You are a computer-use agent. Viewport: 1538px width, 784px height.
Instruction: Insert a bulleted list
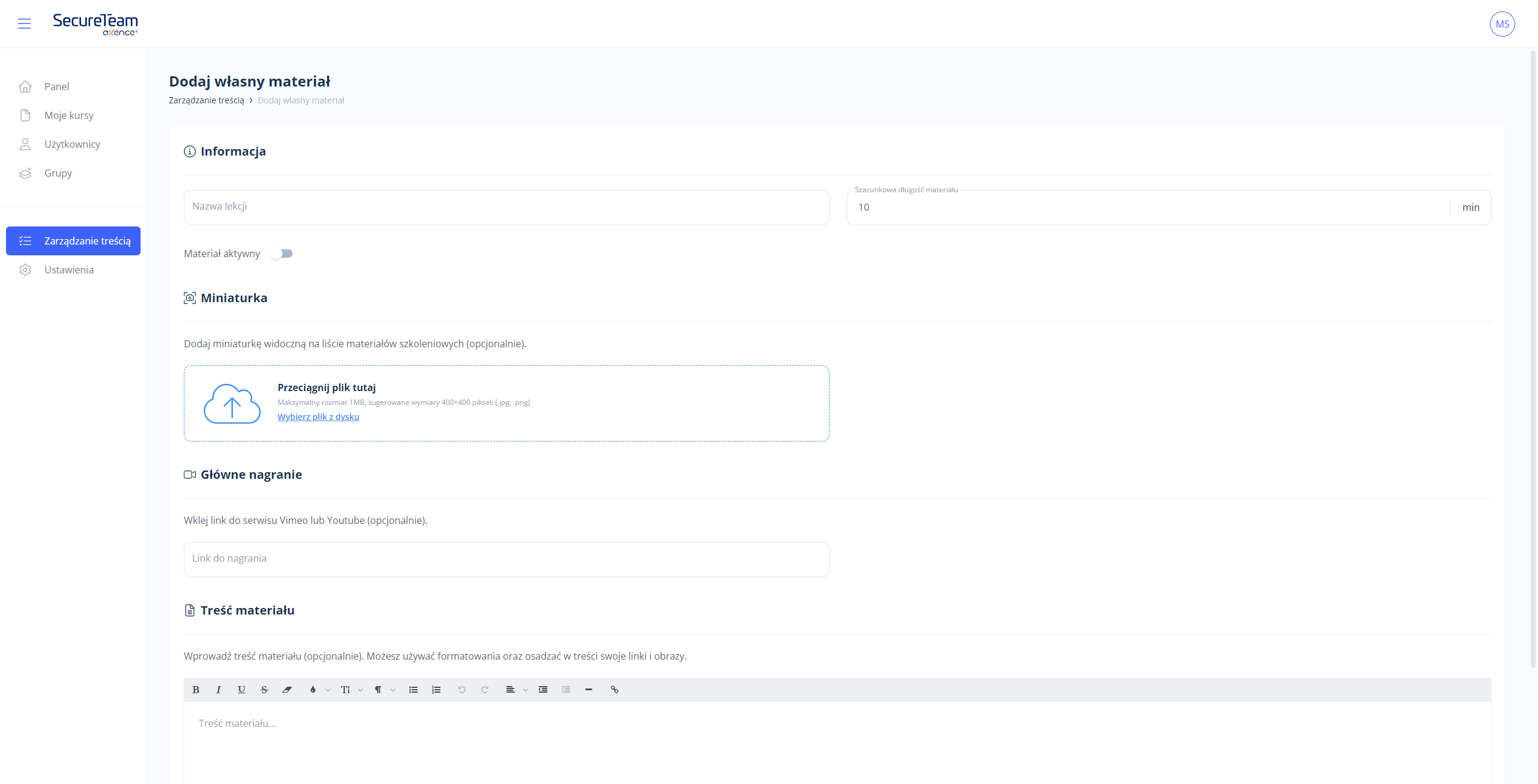pos(413,690)
